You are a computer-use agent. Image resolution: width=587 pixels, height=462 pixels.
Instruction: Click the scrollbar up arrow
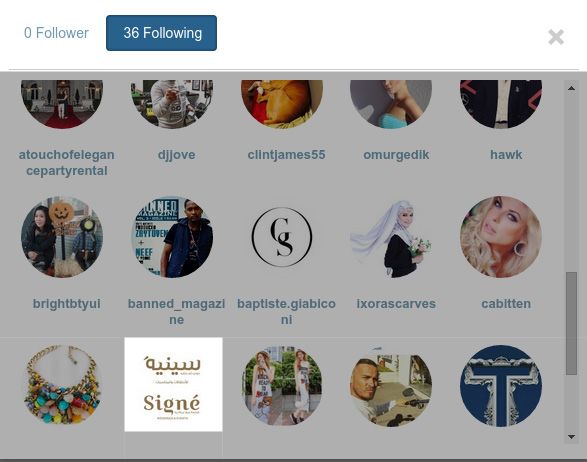[x=571, y=88]
